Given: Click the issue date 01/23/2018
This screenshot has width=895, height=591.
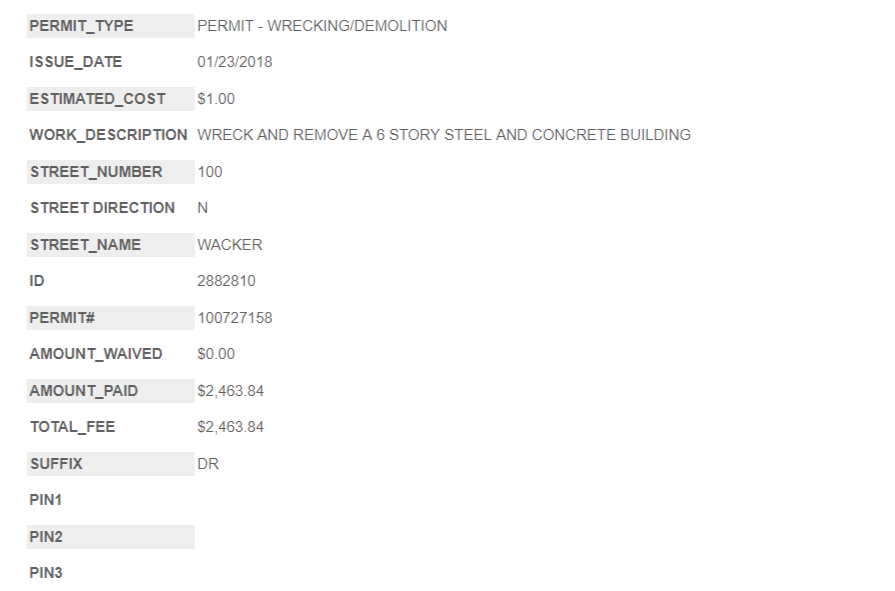Looking at the screenshot, I should (x=235, y=62).
